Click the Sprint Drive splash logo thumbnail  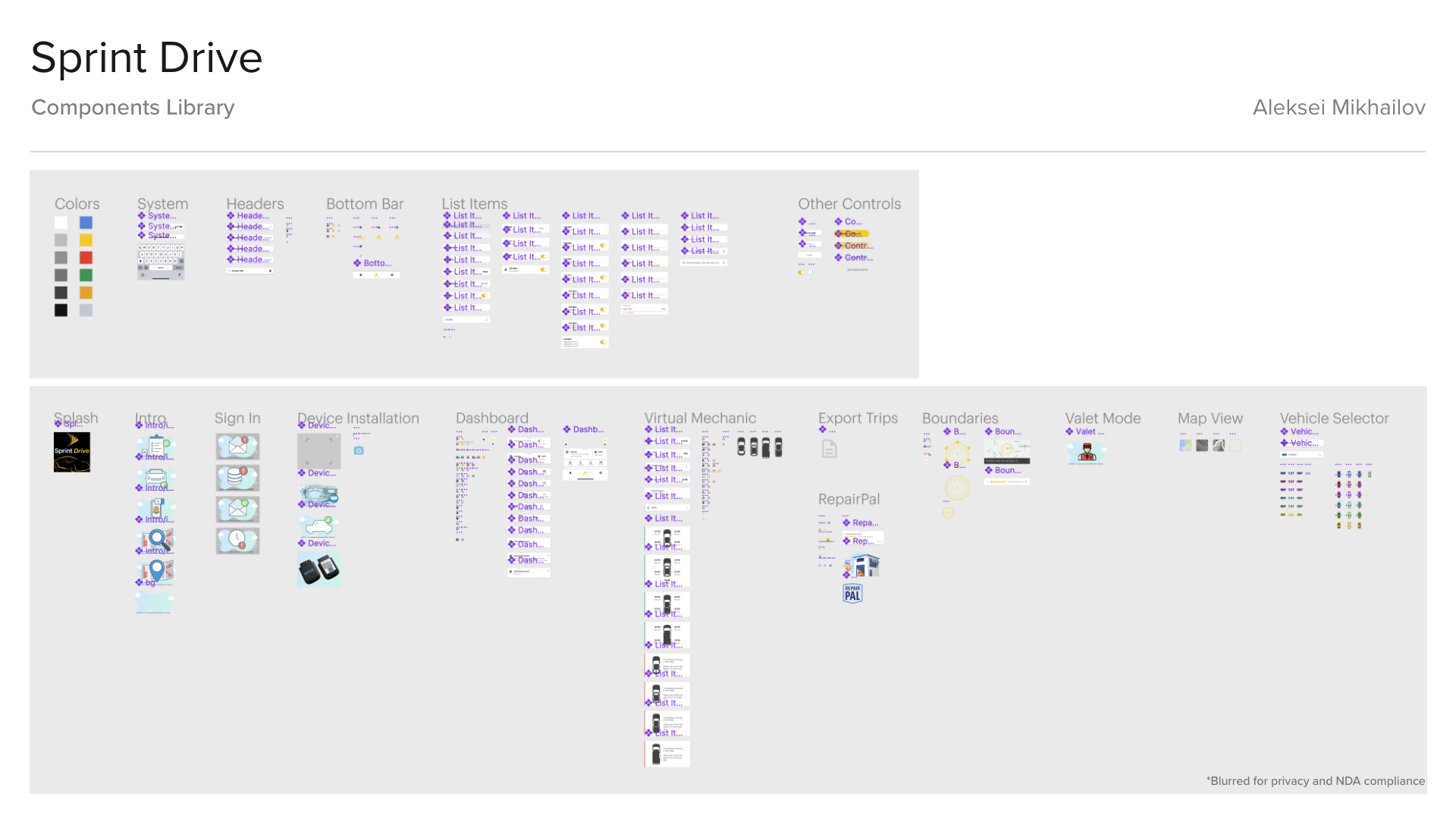(x=72, y=452)
